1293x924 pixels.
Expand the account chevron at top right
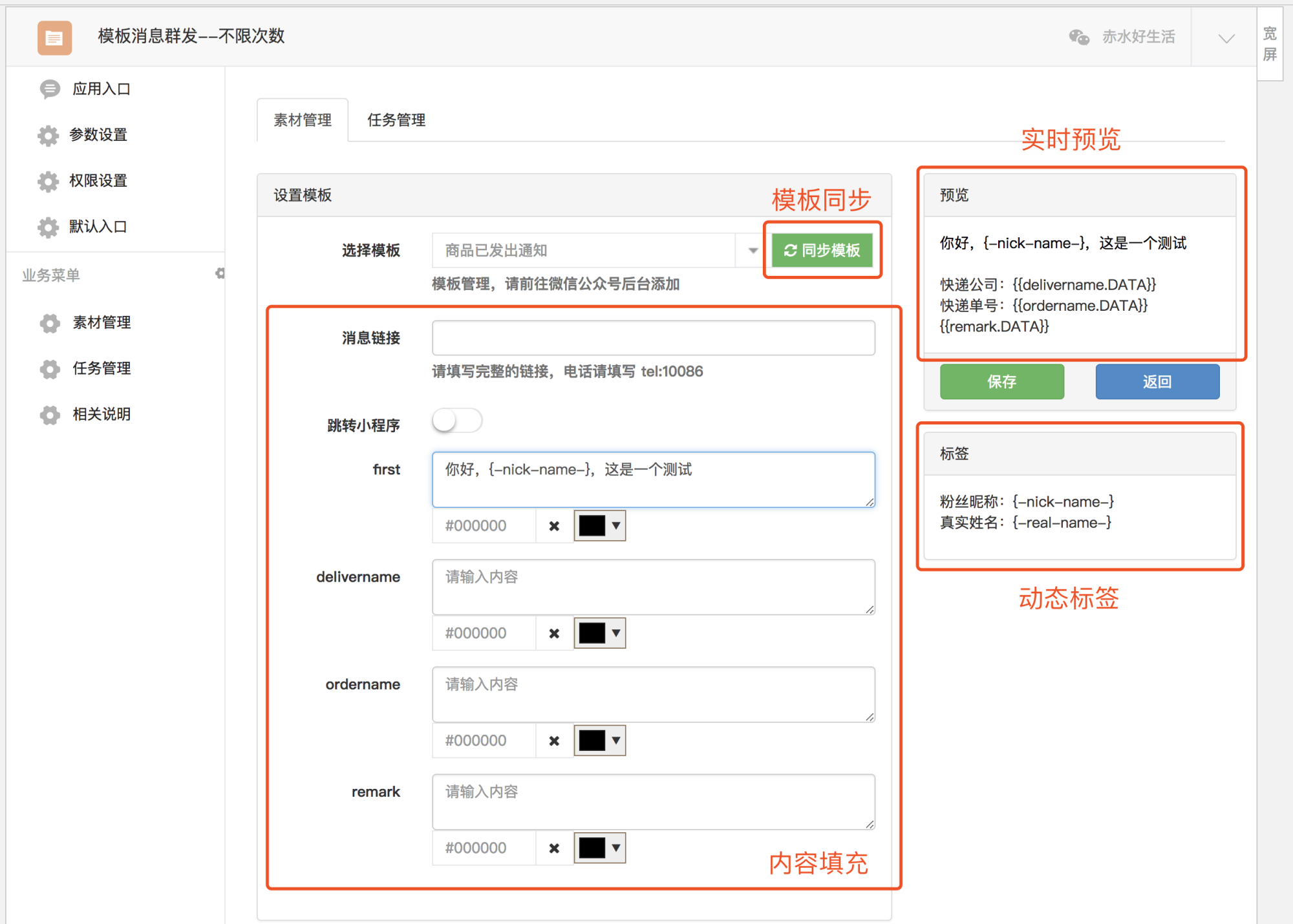[1226, 38]
